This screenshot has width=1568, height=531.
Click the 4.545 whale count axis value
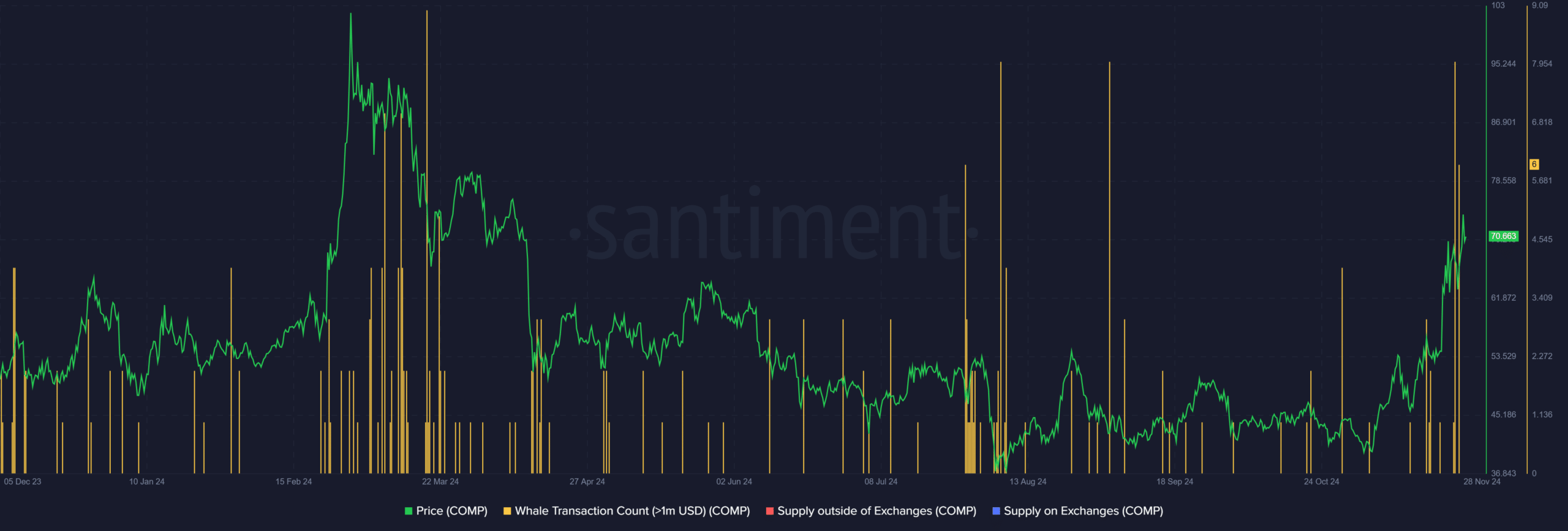[1542, 239]
